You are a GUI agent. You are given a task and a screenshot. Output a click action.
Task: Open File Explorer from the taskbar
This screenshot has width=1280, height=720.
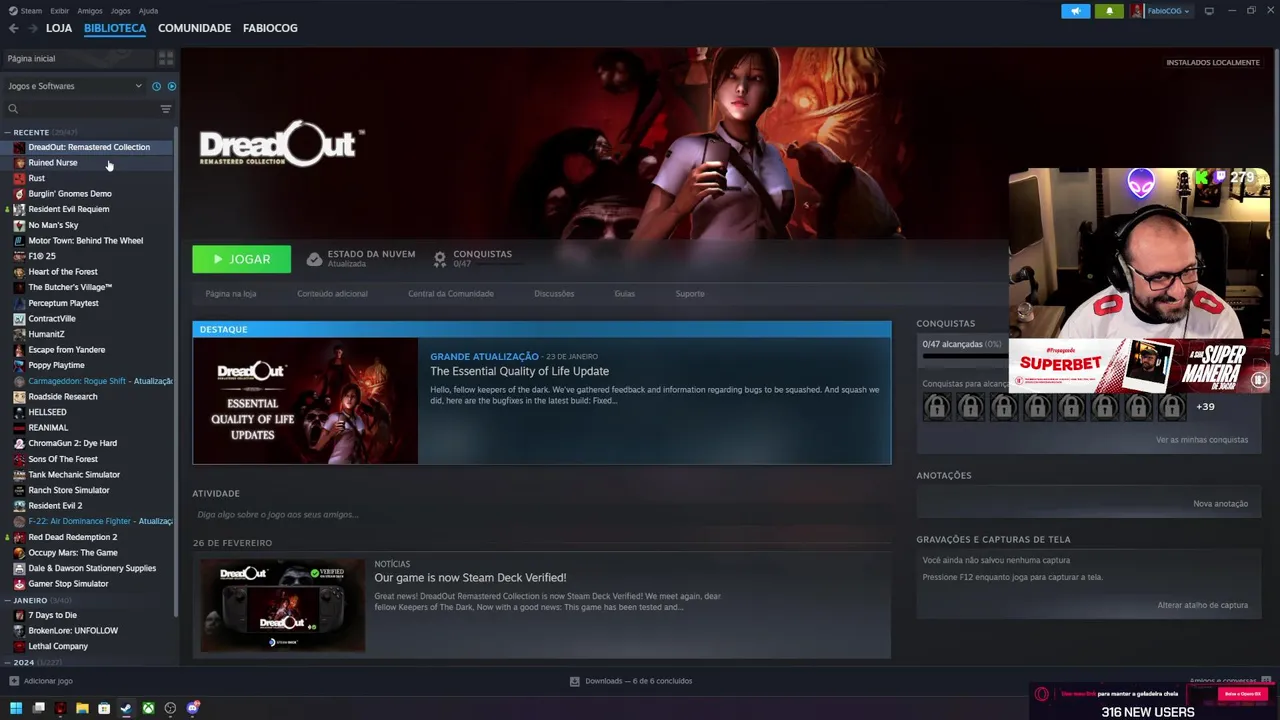click(x=82, y=708)
